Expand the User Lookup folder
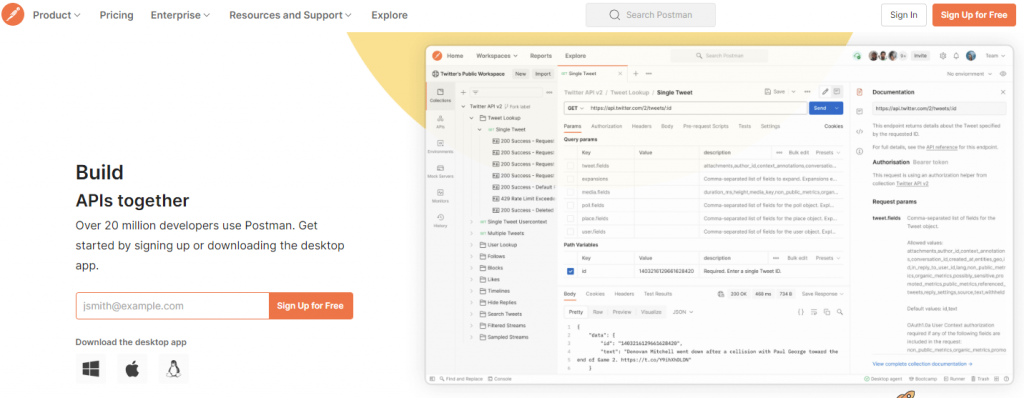Screen dimensions: 1024x398 pos(472,244)
